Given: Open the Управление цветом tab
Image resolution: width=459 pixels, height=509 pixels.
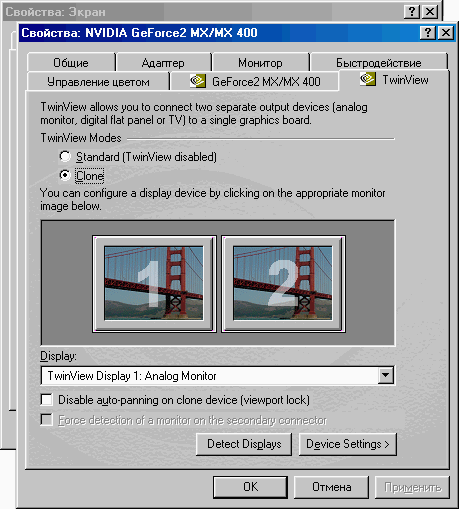Looking at the screenshot, I should (98, 81).
